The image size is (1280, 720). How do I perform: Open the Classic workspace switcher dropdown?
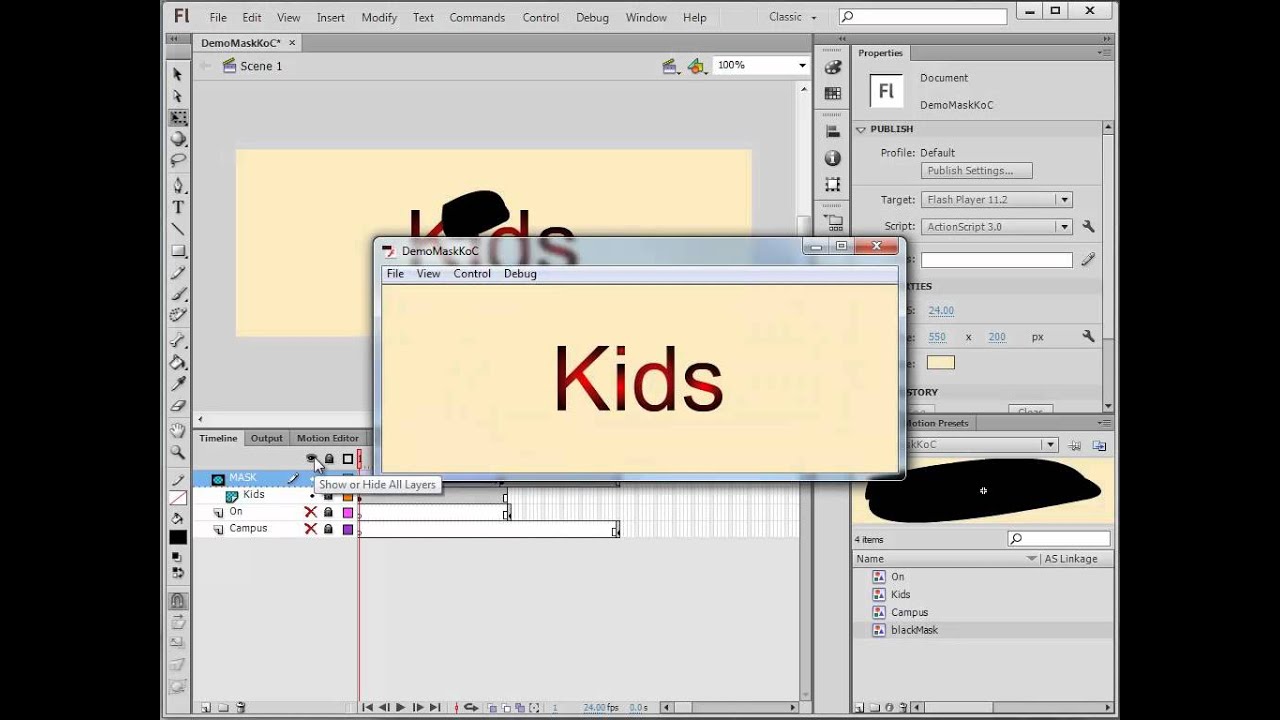pos(792,17)
